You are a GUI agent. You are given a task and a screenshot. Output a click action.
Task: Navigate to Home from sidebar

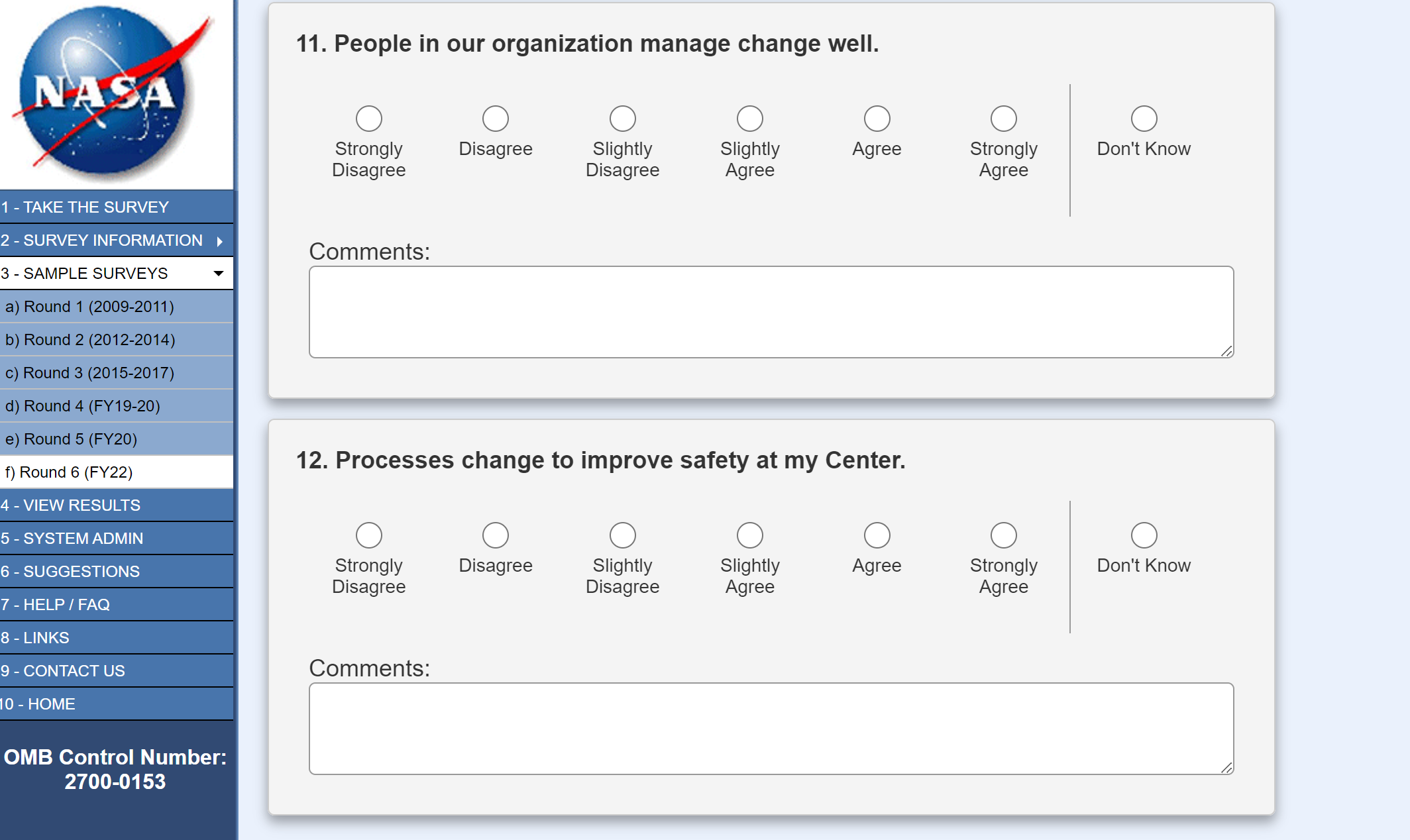(x=38, y=704)
